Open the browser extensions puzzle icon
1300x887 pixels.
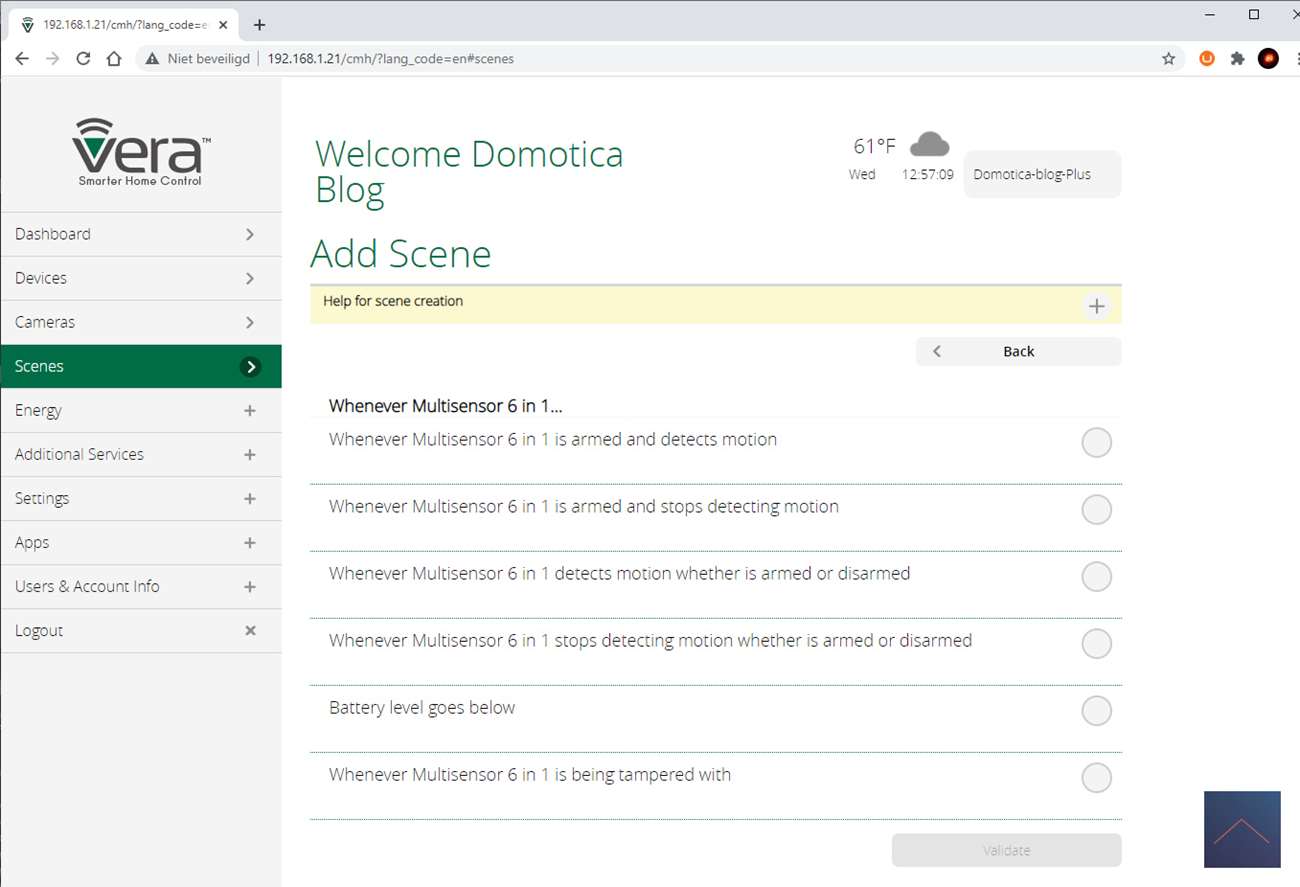point(1237,59)
